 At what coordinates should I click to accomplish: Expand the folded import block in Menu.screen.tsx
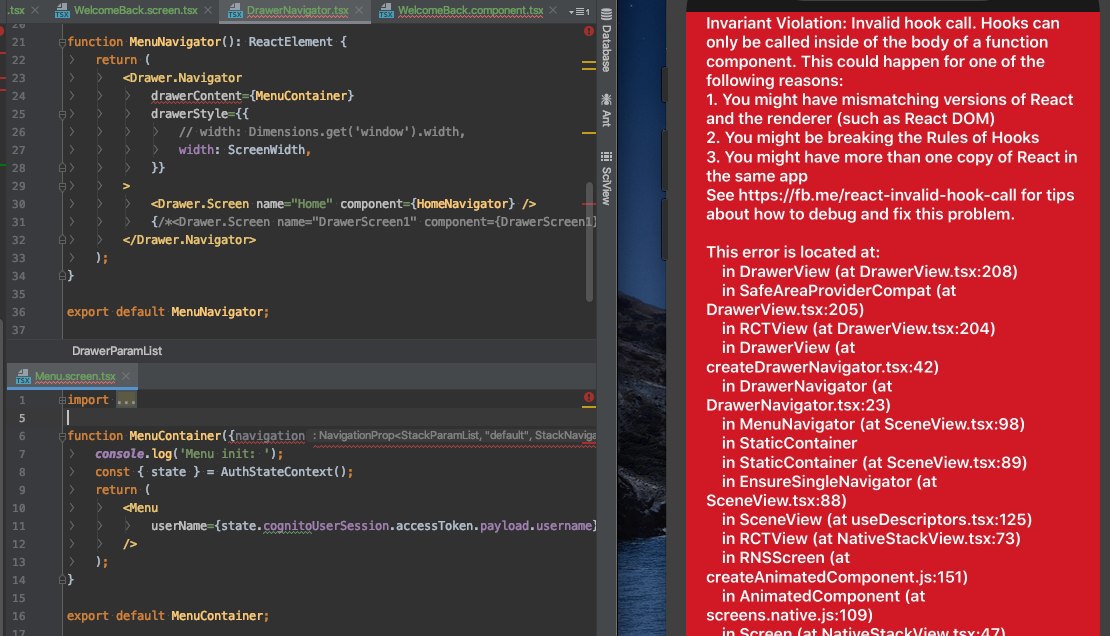62,400
